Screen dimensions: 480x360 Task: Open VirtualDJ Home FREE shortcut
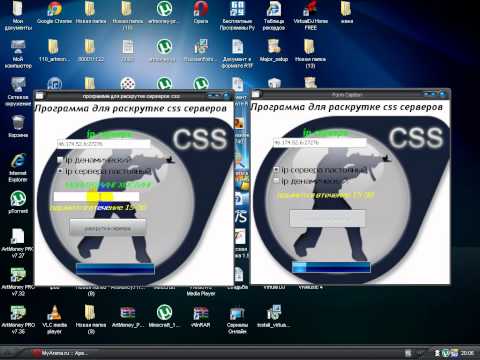pyautogui.click(x=310, y=16)
